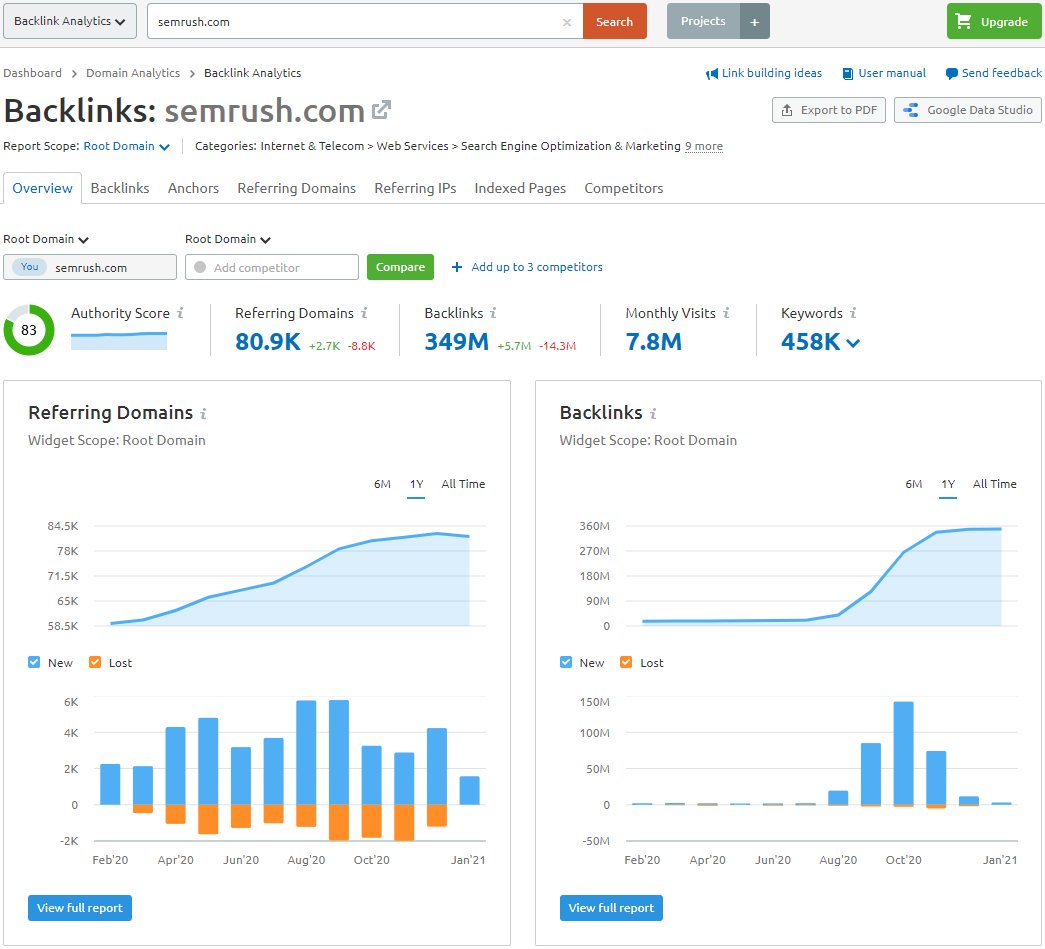The height and width of the screenshot is (949, 1045).
Task: Click Export to PDF button
Action: click(x=828, y=110)
